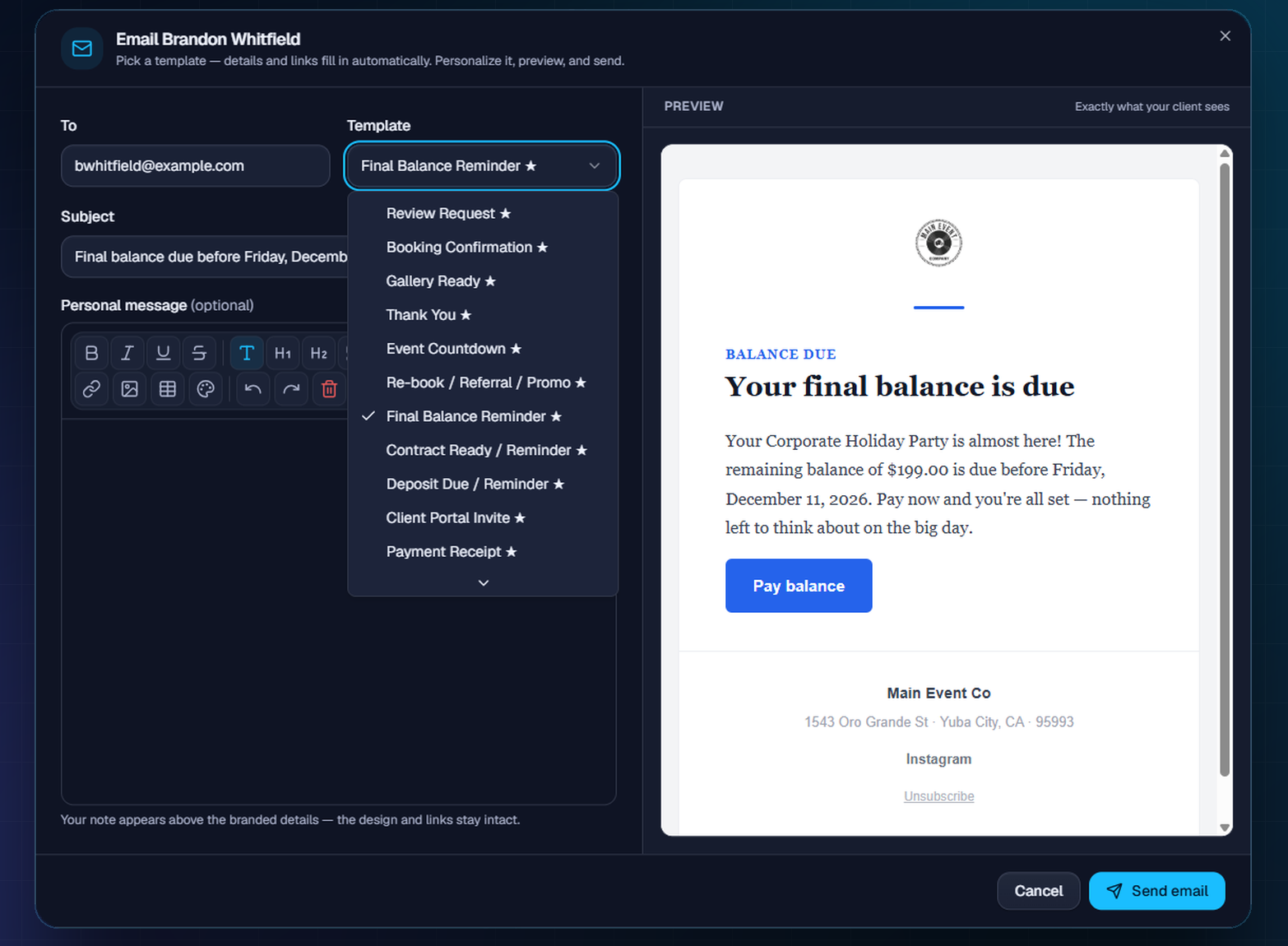Click the preview scroll down arrow
The width and height of the screenshot is (1288, 946).
pyautogui.click(x=1225, y=828)
